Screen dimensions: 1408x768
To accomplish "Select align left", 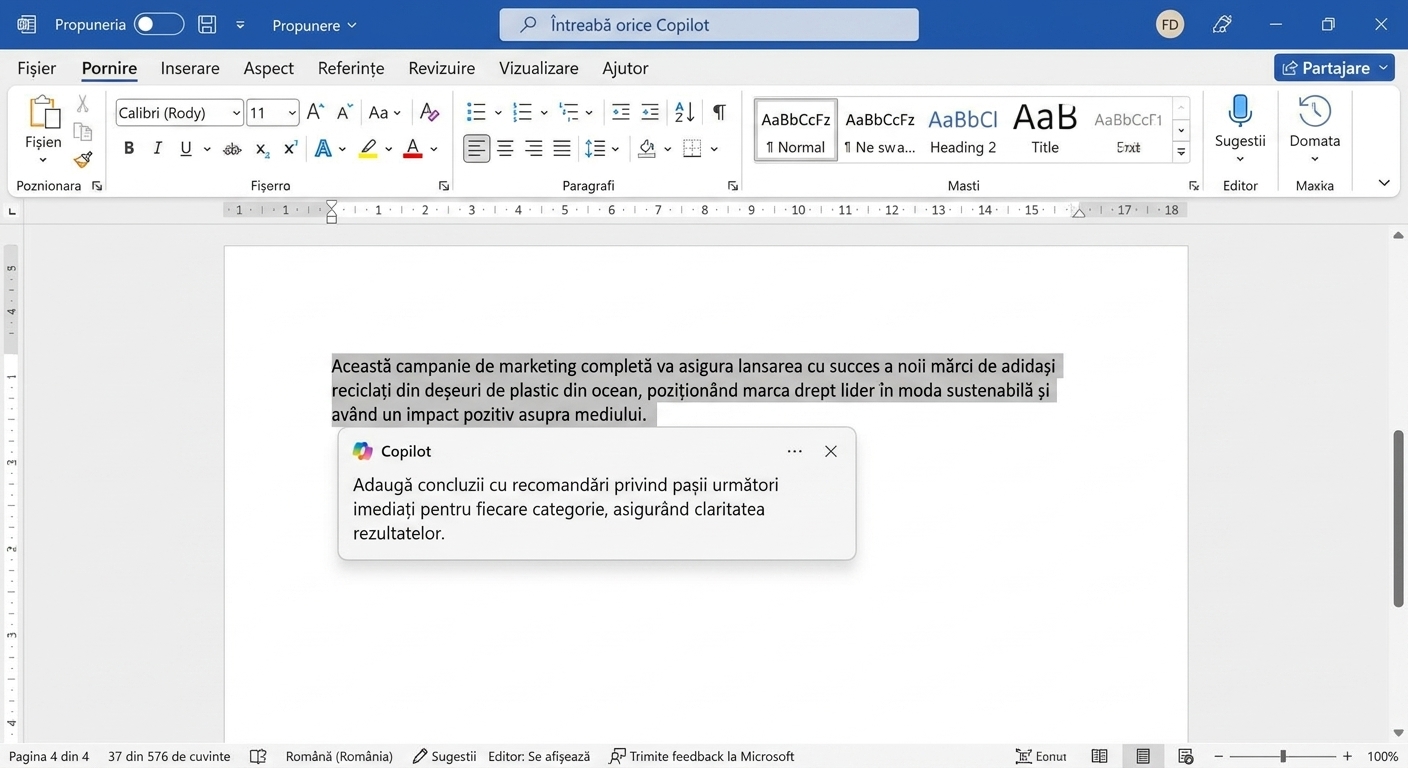I will pos(477,149).
